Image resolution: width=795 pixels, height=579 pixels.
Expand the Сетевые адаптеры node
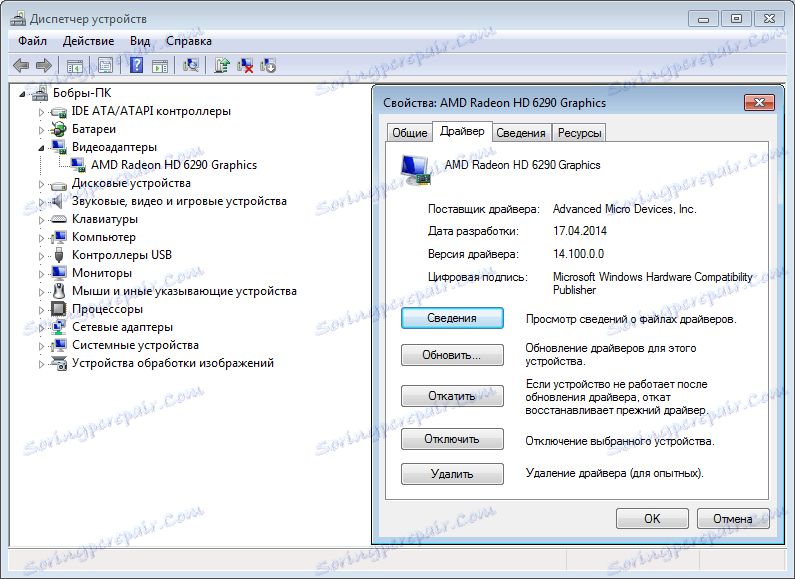pos(42,328)
